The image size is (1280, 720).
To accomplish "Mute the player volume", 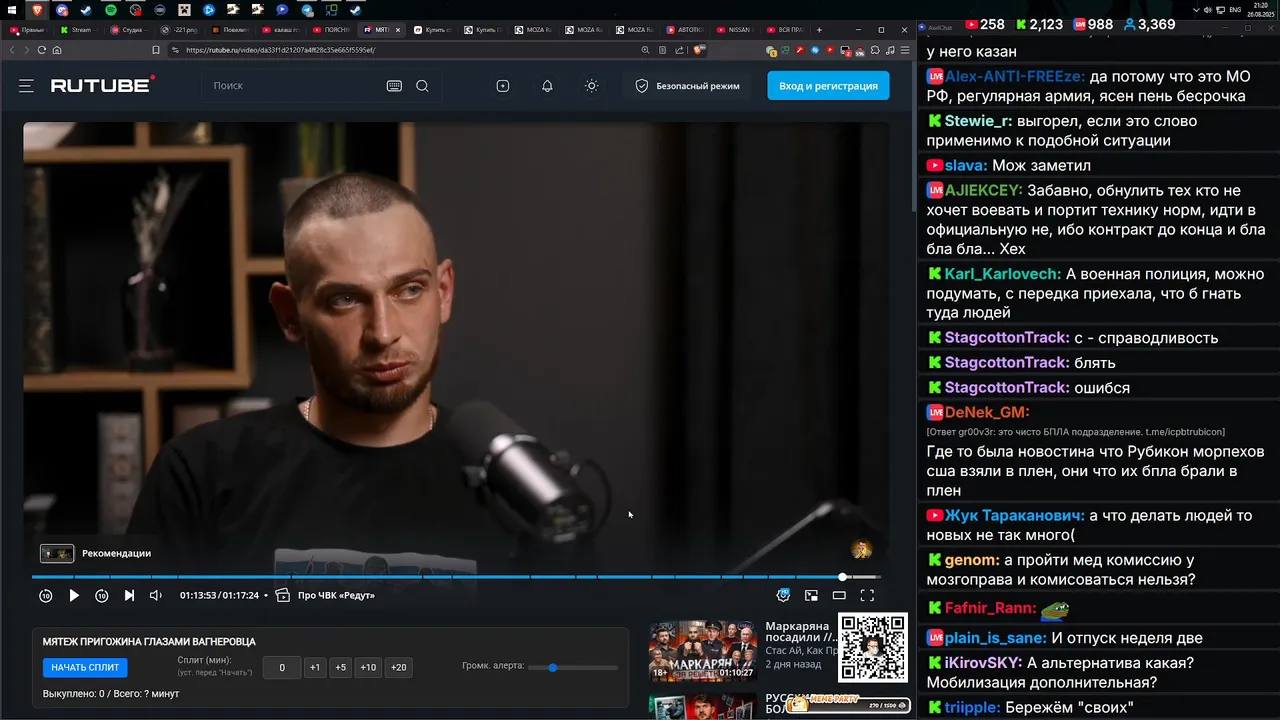I will (x=156, y=595).
